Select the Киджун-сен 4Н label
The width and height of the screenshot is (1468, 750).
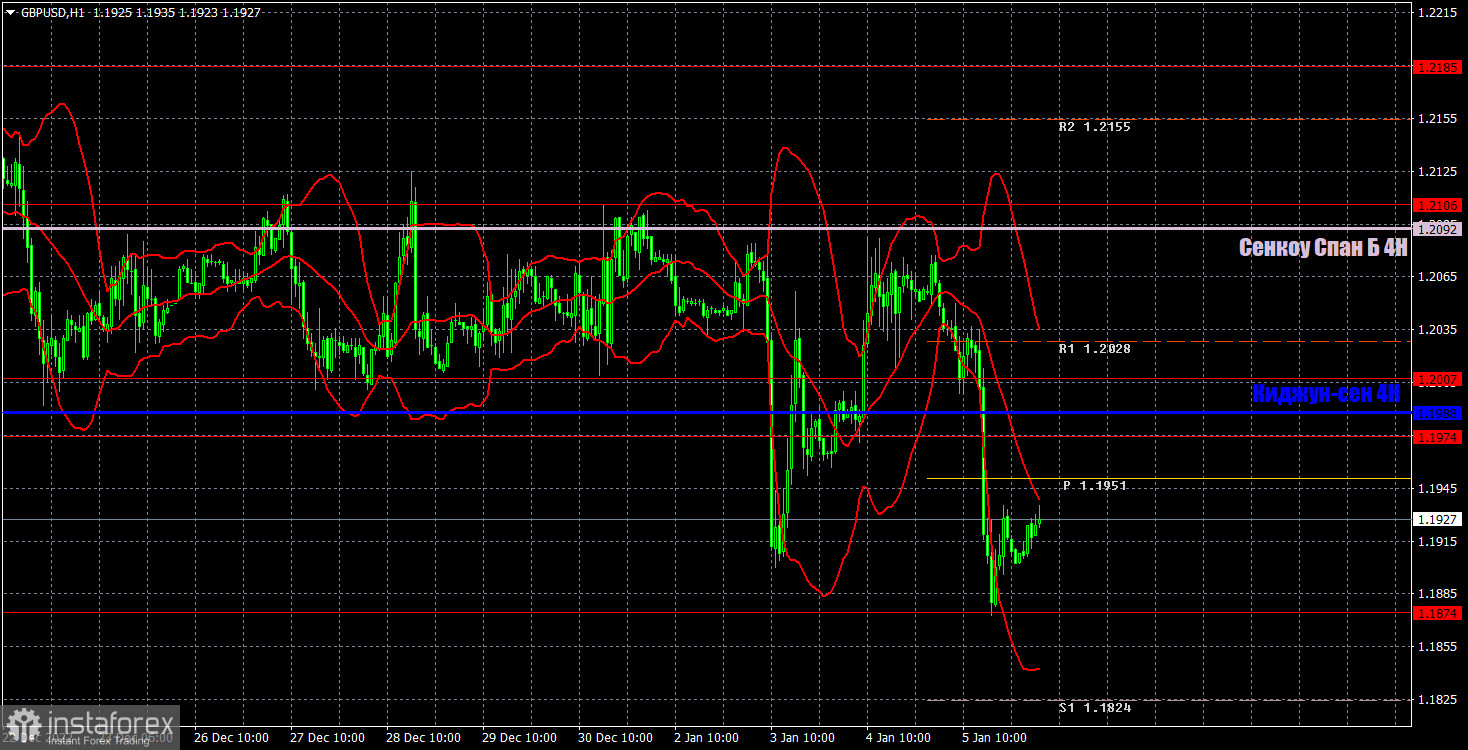tap(1327, 394)
